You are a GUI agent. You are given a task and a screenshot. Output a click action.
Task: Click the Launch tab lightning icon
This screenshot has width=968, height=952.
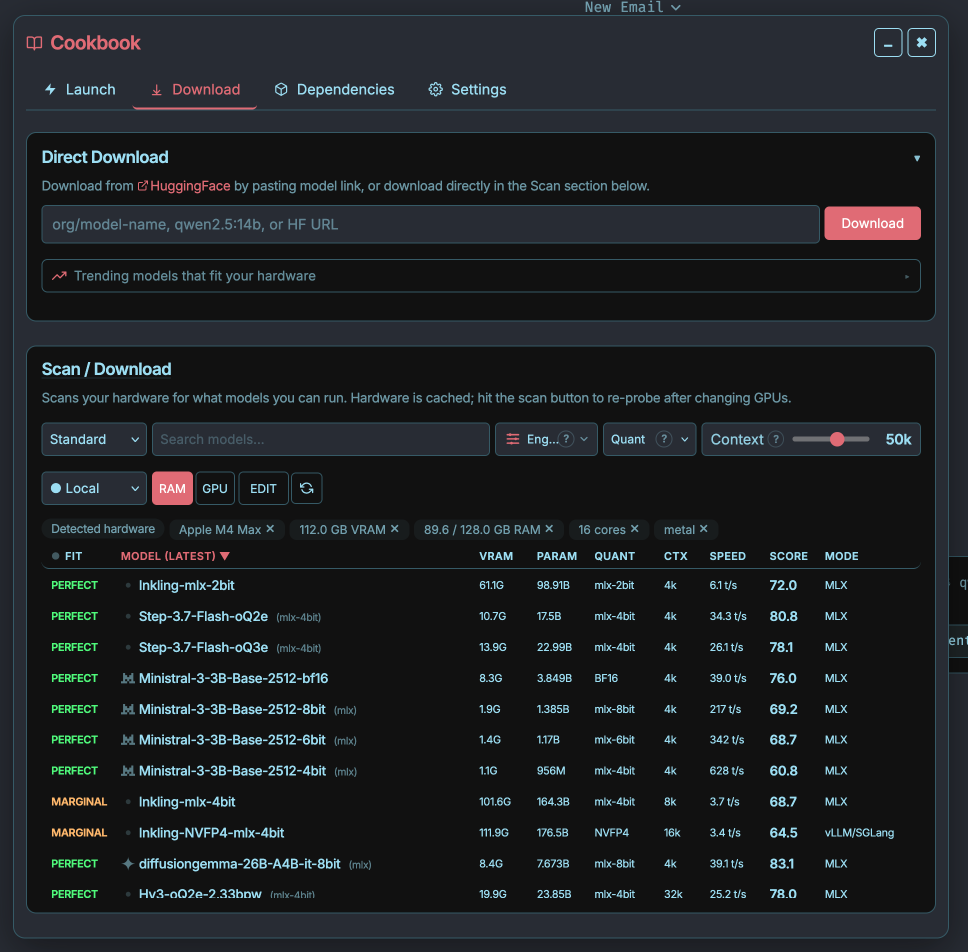click(x=51, y=90)
